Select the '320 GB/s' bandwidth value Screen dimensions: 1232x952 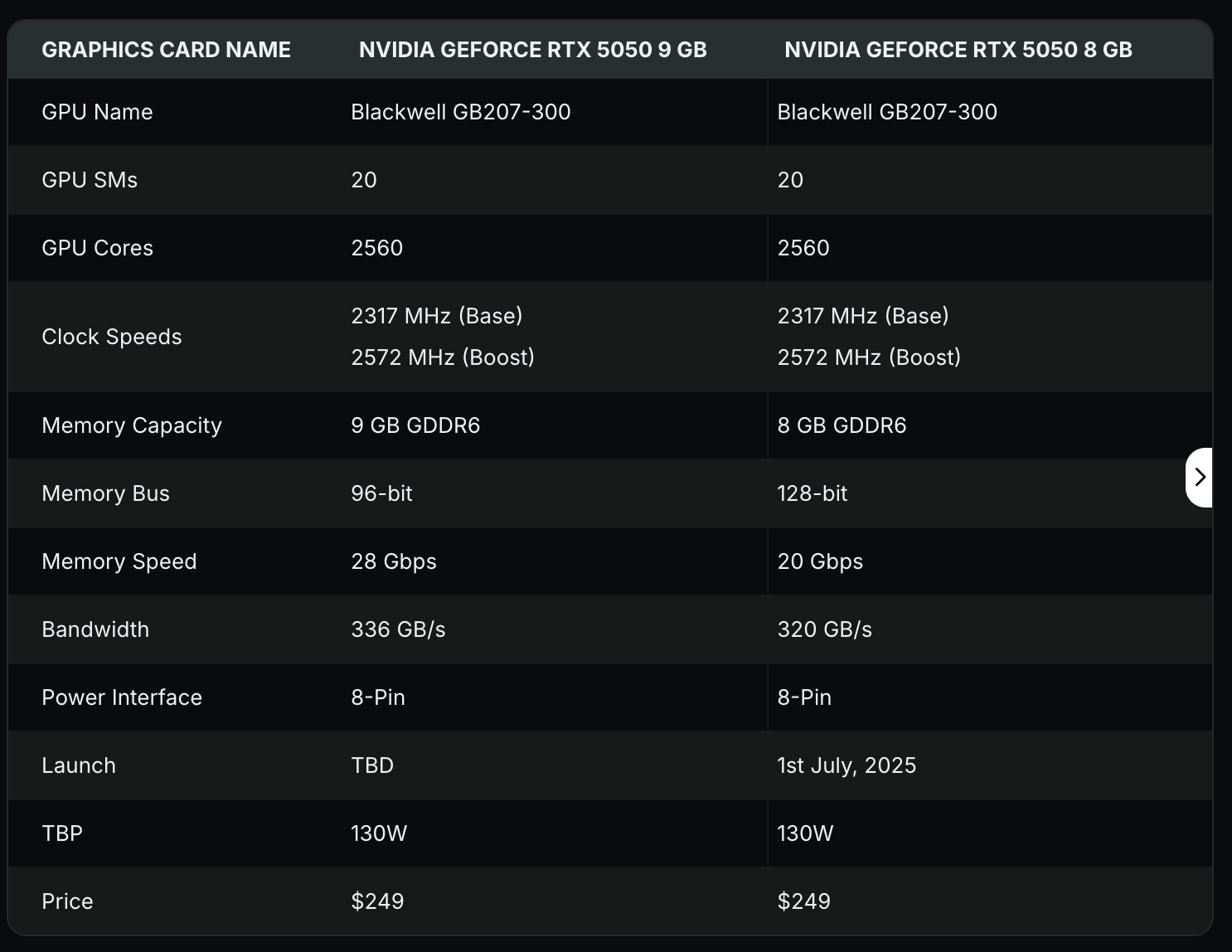tap(824, 629)
